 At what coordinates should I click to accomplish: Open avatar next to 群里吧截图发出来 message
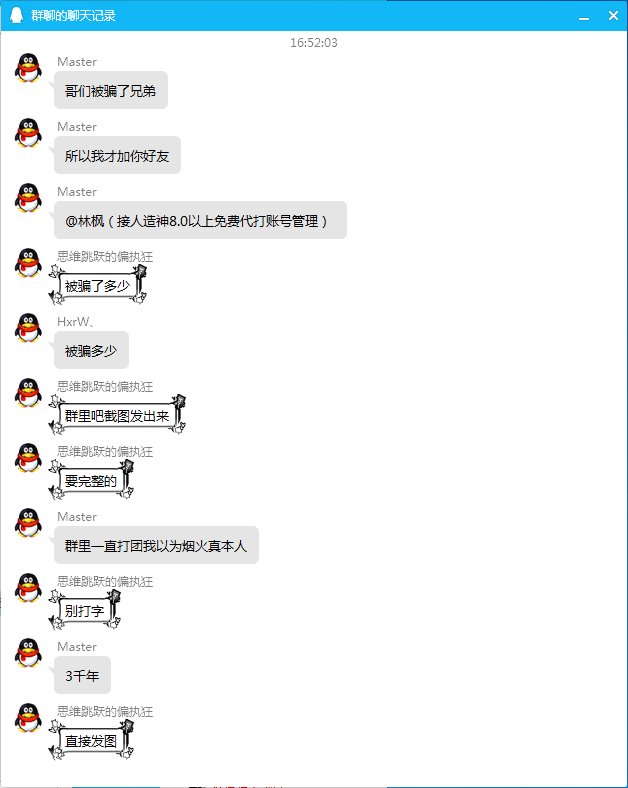29,392
